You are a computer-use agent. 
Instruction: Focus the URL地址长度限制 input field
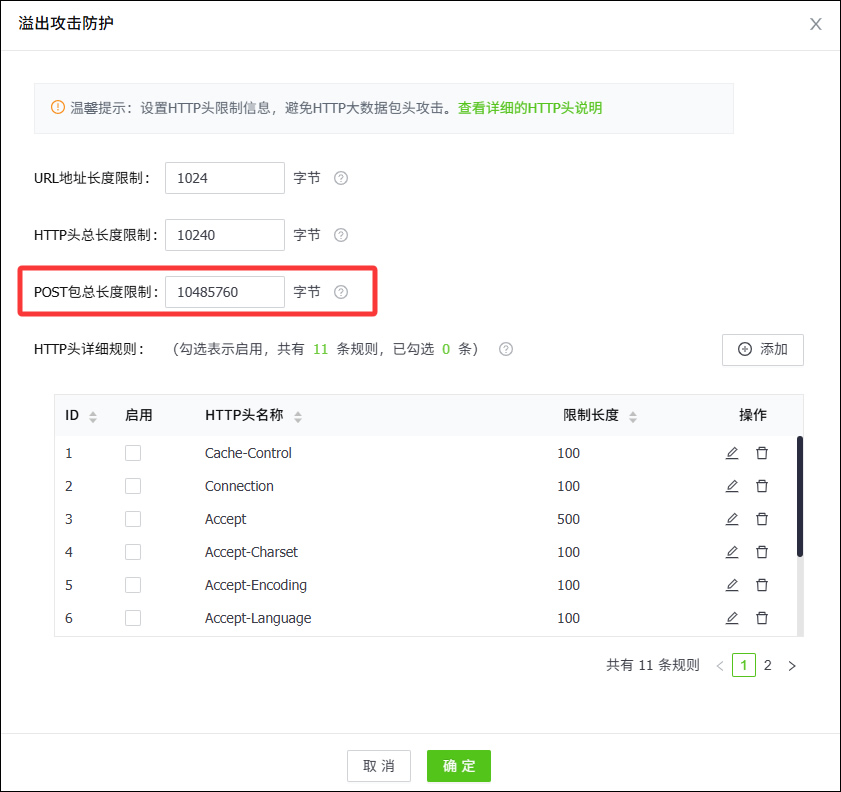click(x=225, y=178)
